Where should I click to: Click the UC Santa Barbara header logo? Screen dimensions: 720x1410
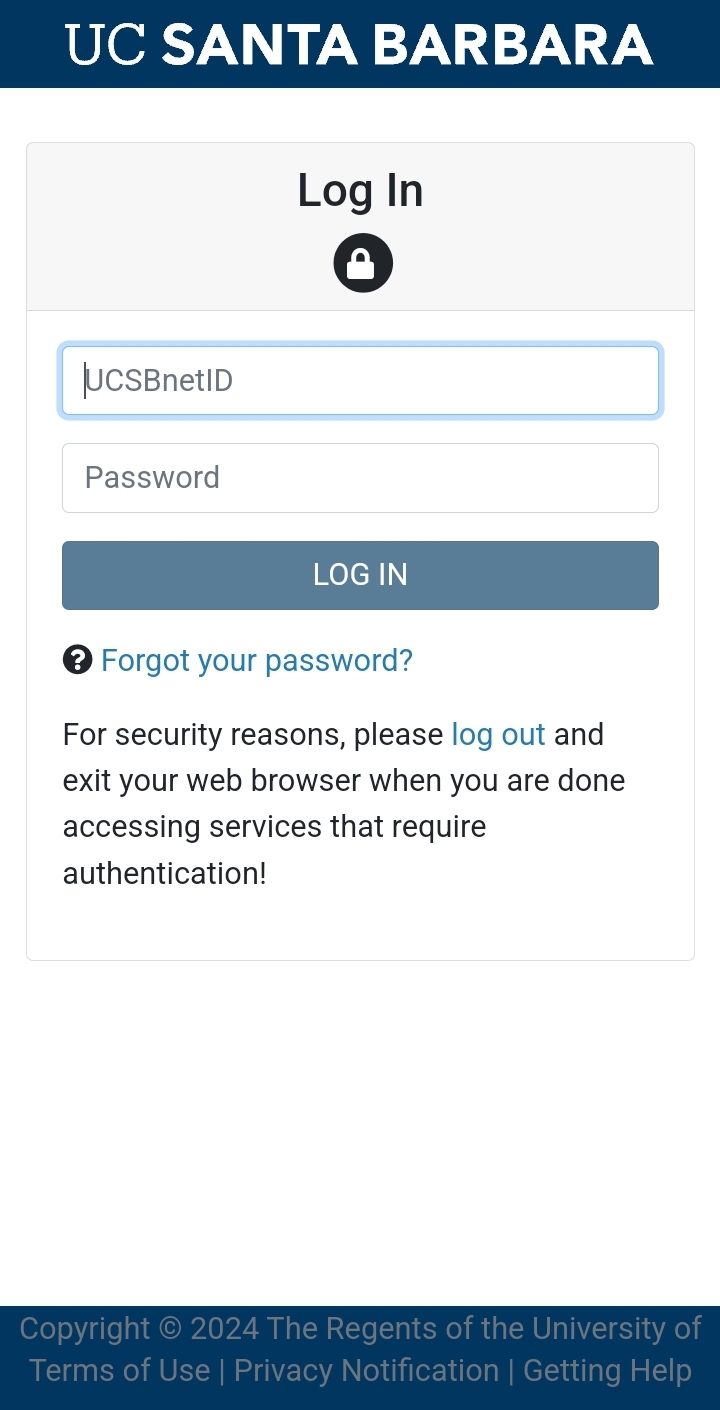point(360,43)
